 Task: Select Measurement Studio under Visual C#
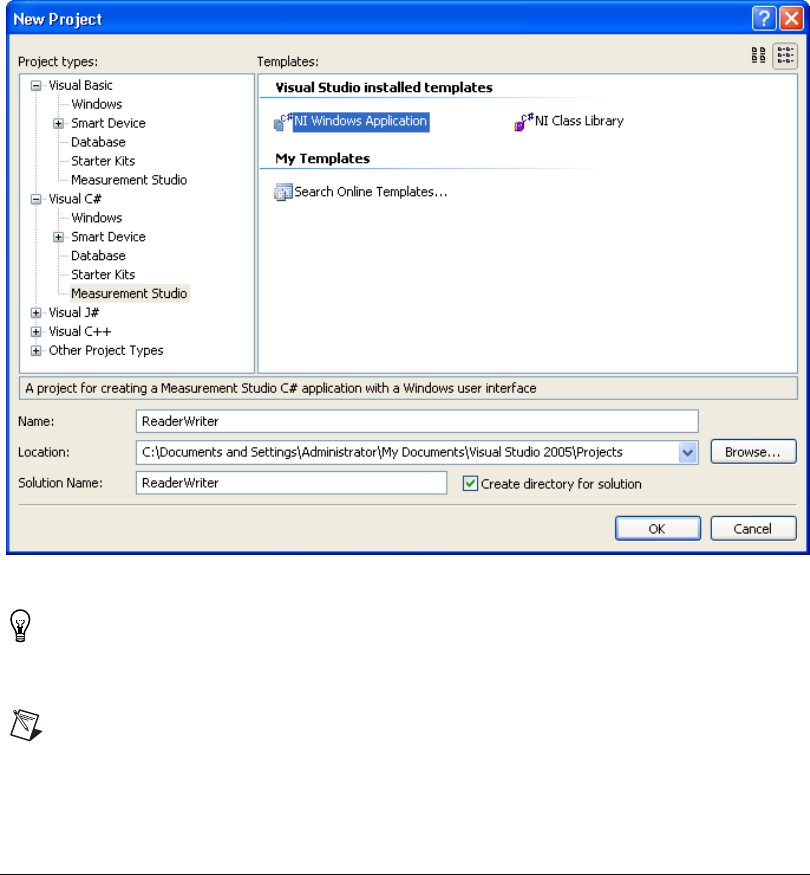click(x=129, y=294)
